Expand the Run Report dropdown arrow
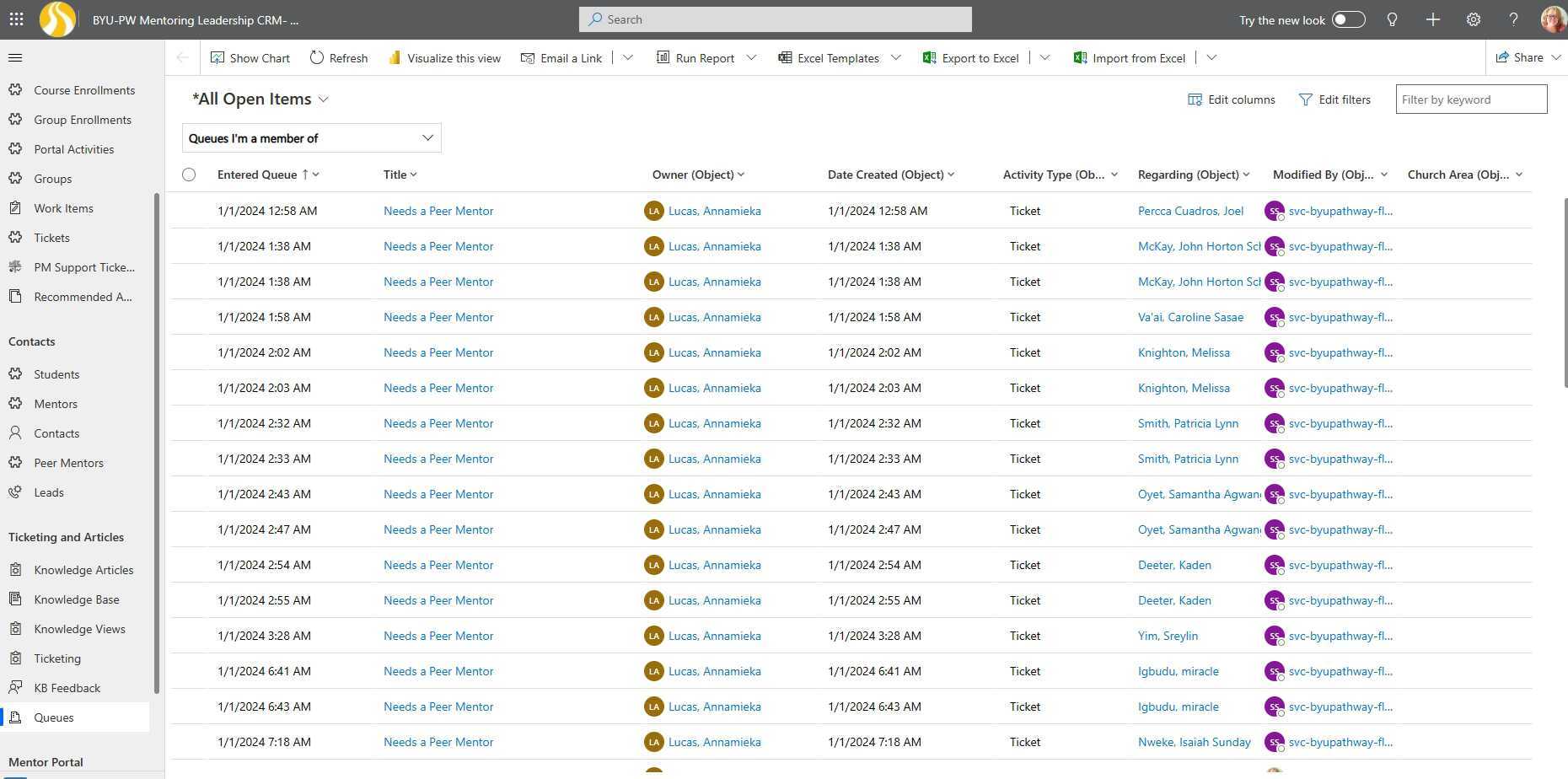 [x=751, y=58]
